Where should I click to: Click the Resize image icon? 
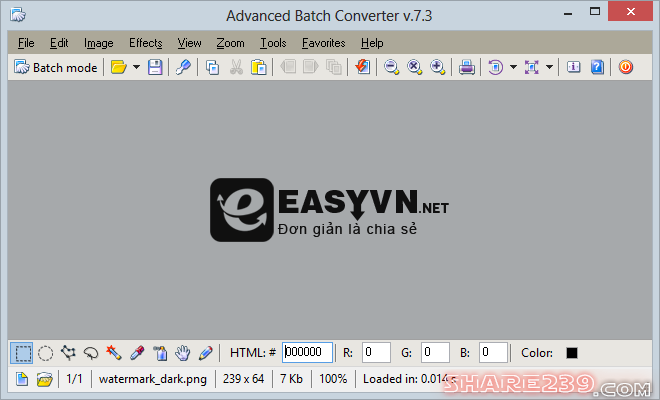pos(532,67)
